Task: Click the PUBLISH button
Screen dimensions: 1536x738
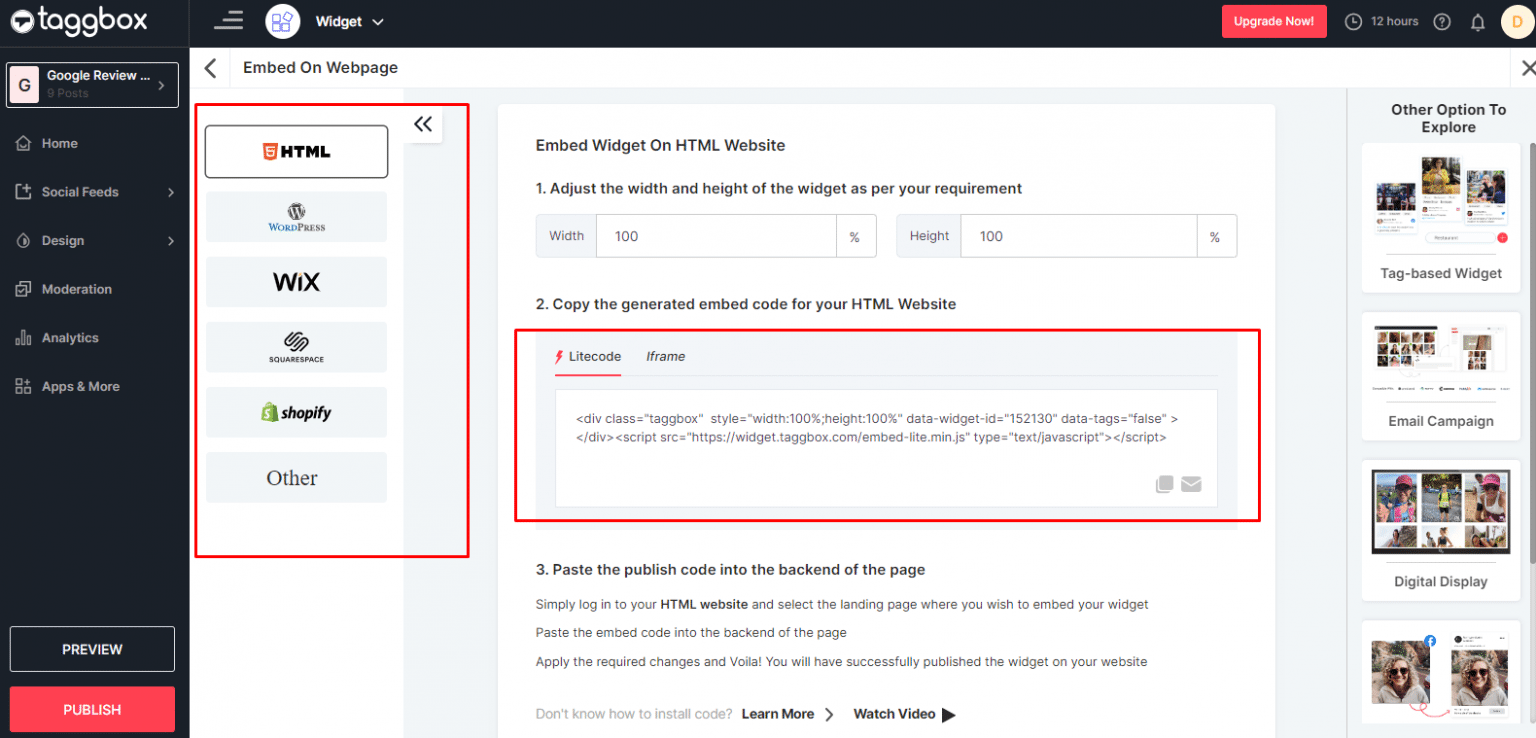Action: [91, 709]
